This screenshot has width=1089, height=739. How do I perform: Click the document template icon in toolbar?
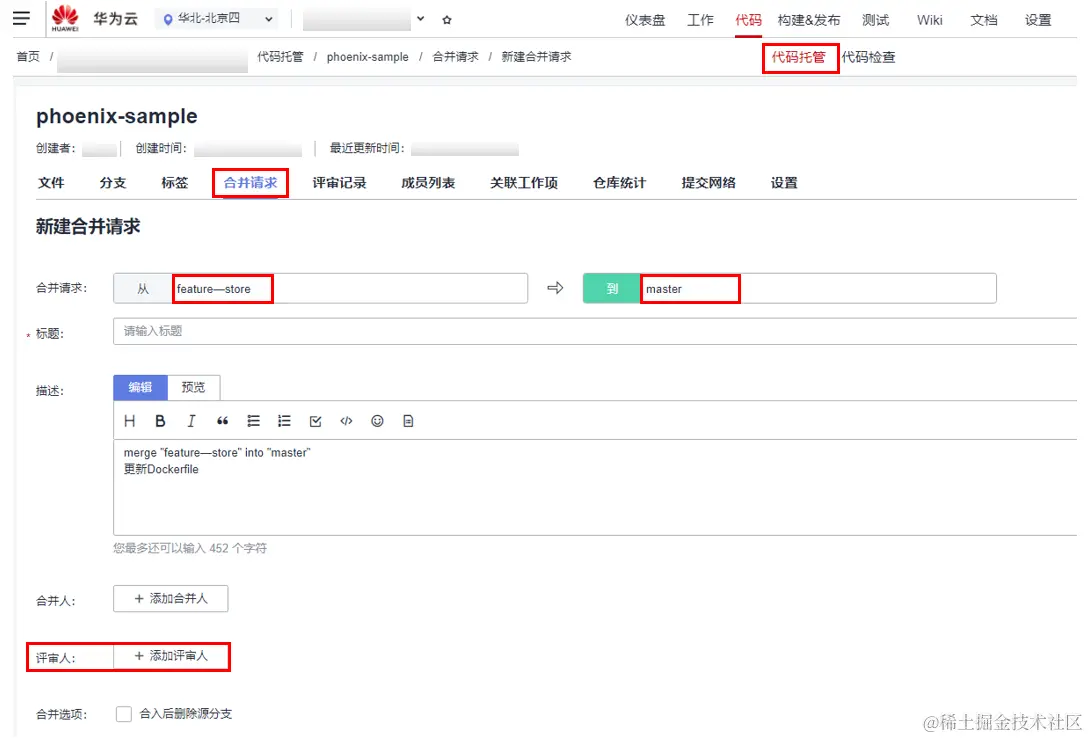tap(408, 421)
